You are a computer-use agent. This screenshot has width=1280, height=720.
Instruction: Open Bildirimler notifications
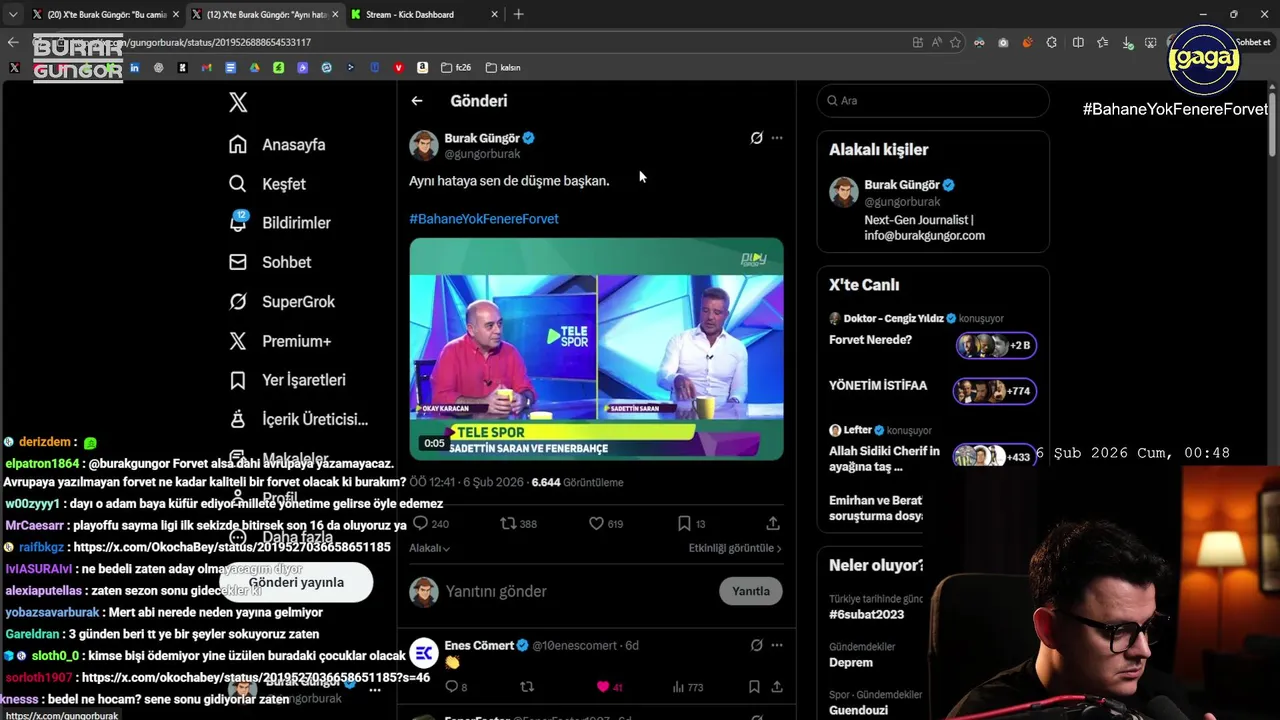click(x=279, y=223)
